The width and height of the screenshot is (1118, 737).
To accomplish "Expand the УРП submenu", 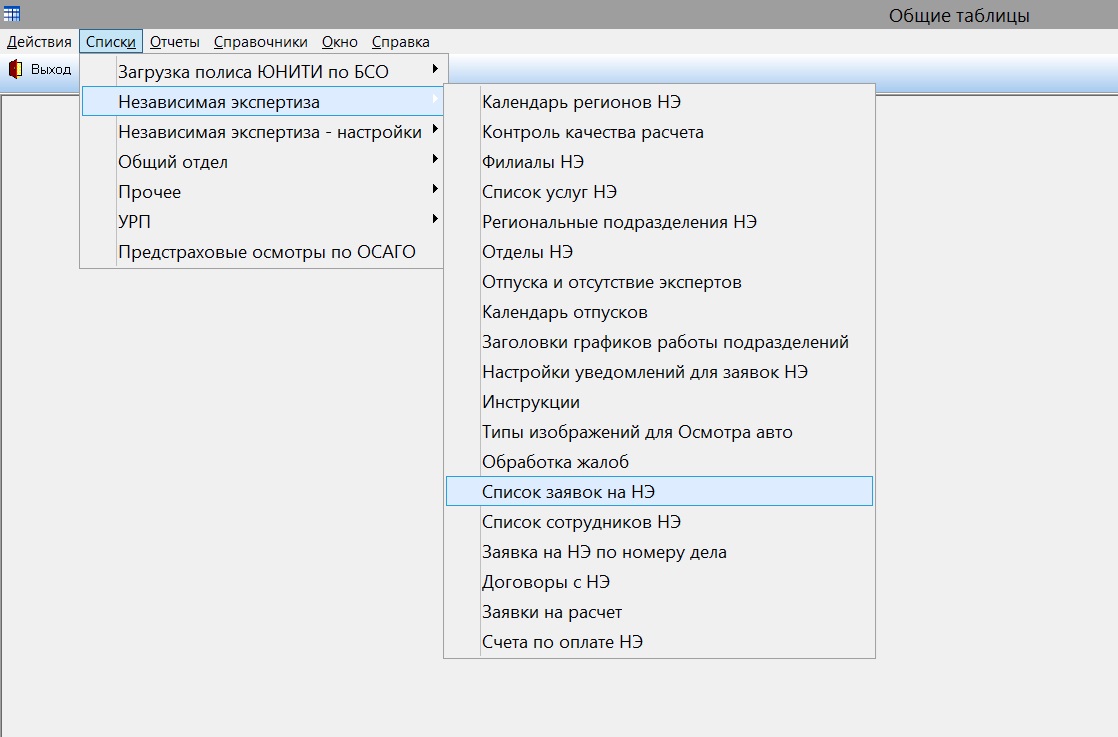I will [x=263, y=221].
